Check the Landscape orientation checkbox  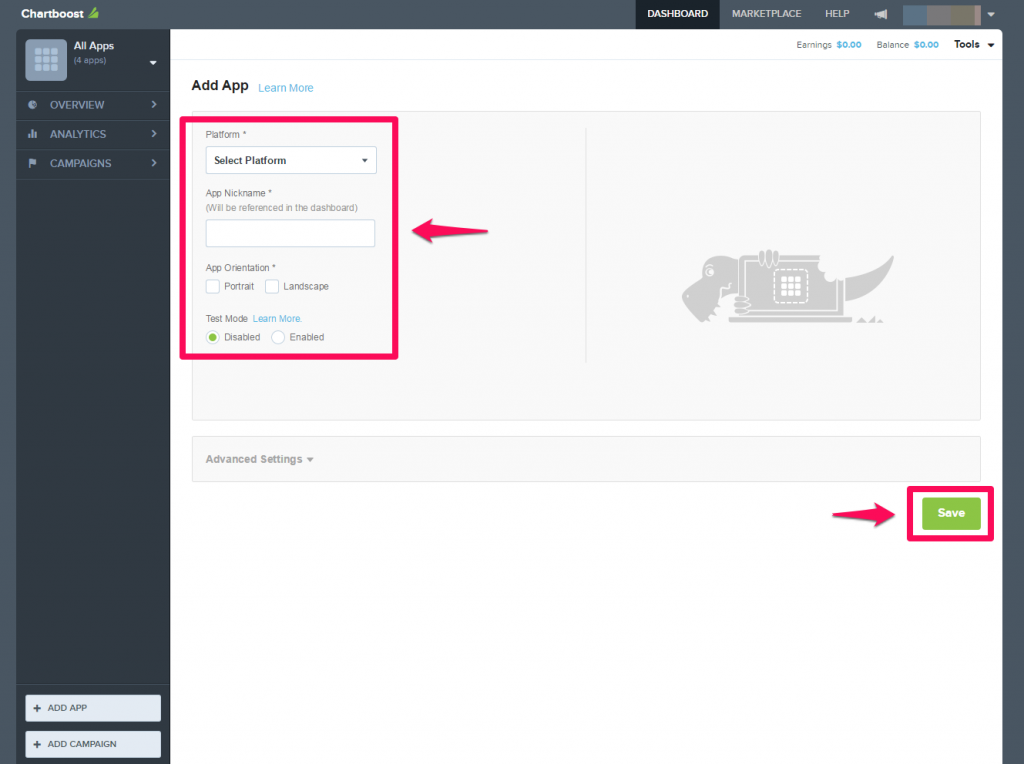click(x=272, y=286)
